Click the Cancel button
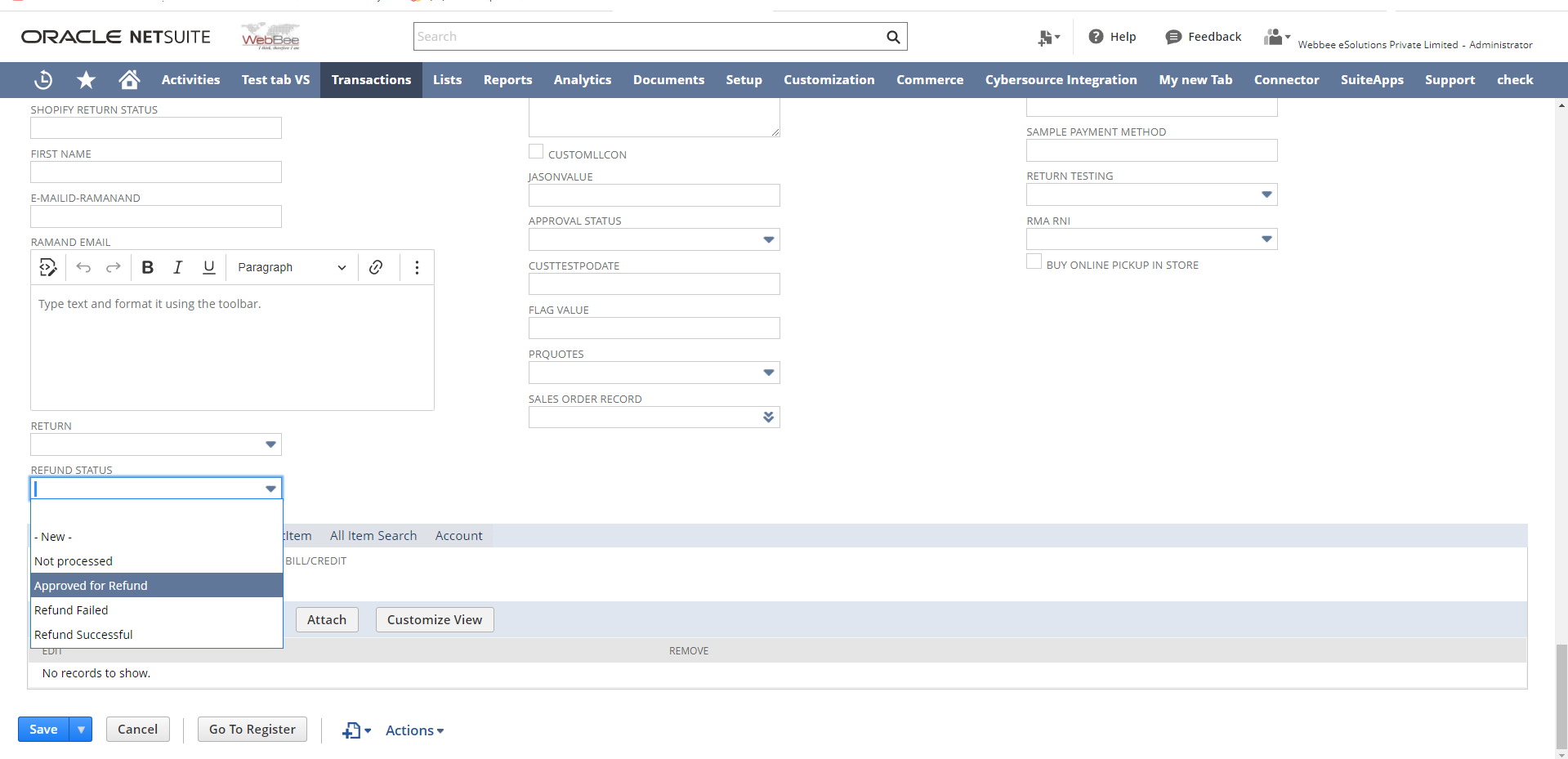 (x=137, y=729)
